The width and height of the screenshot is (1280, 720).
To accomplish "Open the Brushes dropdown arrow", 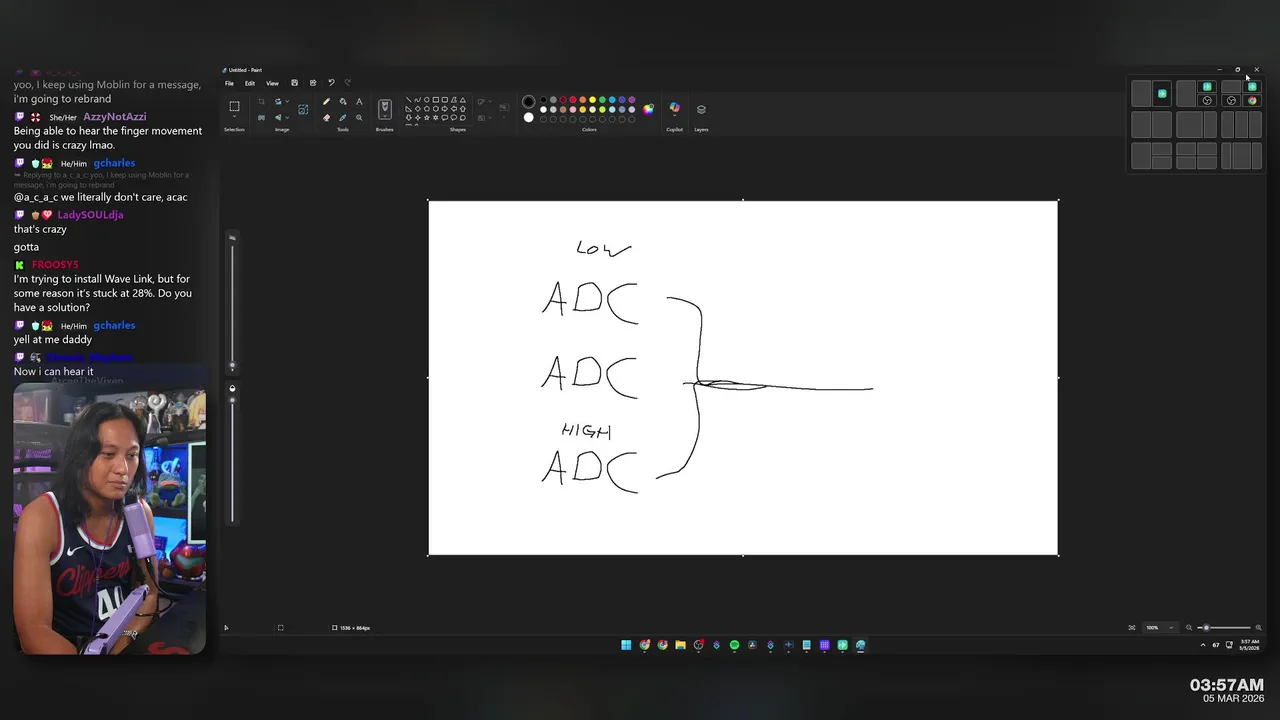I will [x=385, y=117].
